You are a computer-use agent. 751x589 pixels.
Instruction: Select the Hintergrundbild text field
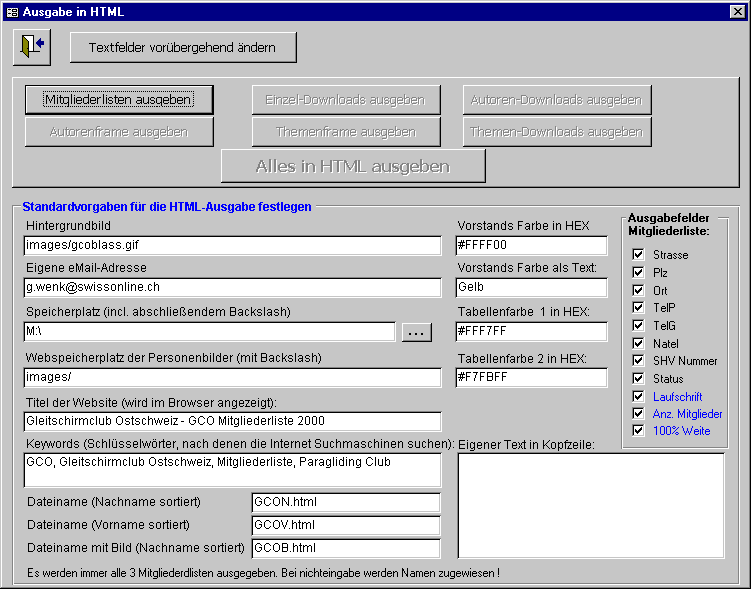pyautogui.click(x=232, y=245)
